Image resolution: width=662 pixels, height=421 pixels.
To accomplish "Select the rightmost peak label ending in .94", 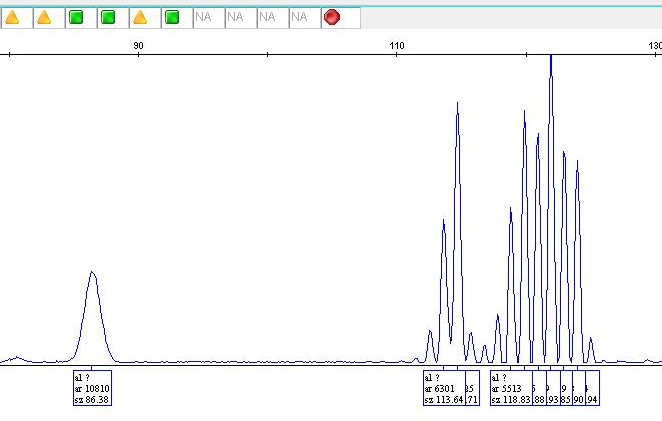I will pyautogui.click(x=592, y=388).
